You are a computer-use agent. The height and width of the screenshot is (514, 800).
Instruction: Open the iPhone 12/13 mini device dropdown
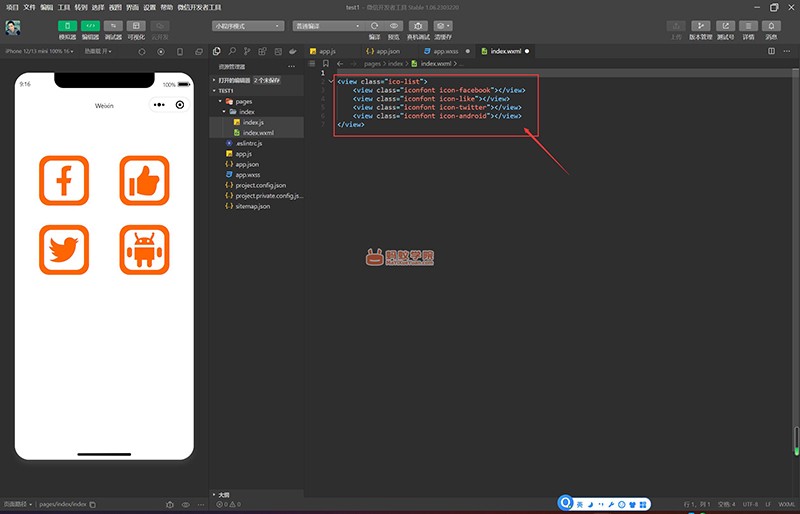(39, 51)
